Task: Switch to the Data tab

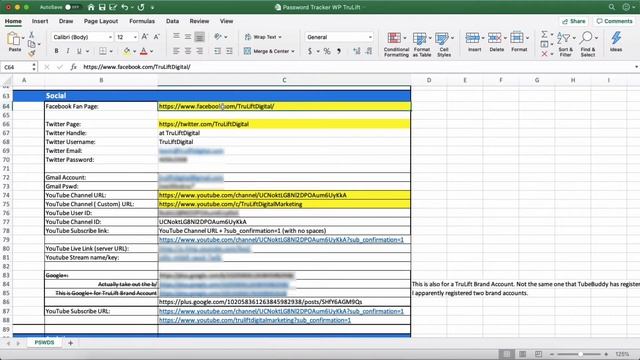Action: pyautogui.click(x=172, y=21)
